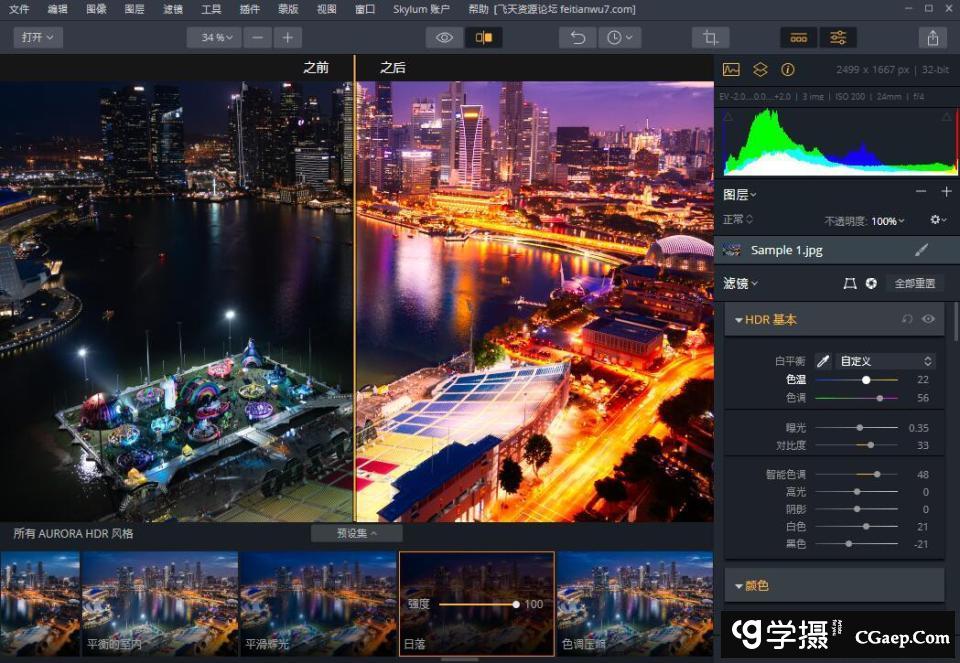
Task: Click the share/export icon at top right
Action: 932,38
